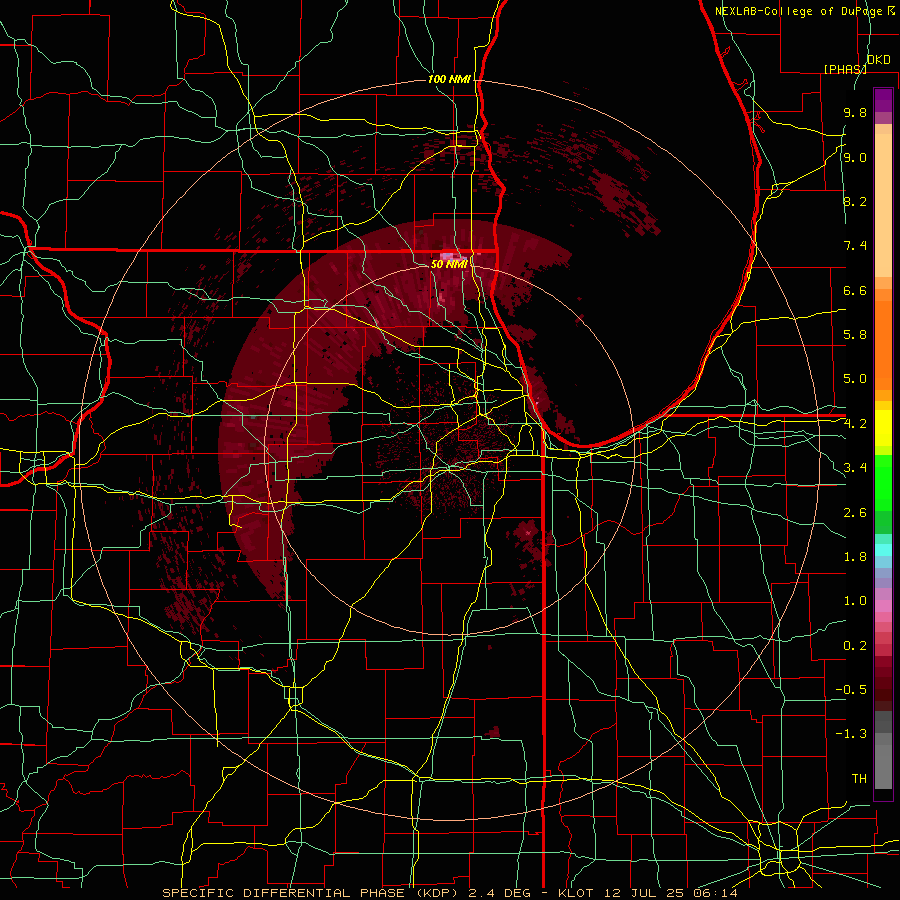Pick the orange segment of the color bar
The image size is (900, 900).
(x=883, y=344)
